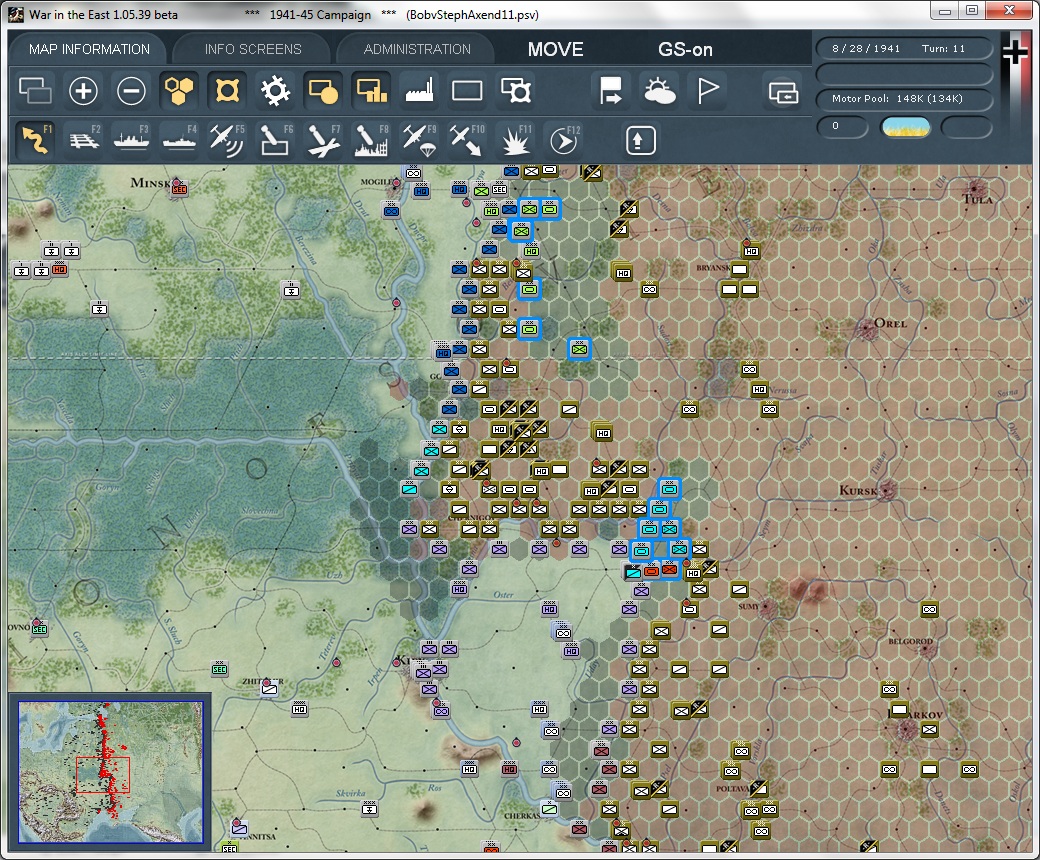Select the F9 air transport mode
This screenshot has width=1040, height=860.
[x=419, y=140]
